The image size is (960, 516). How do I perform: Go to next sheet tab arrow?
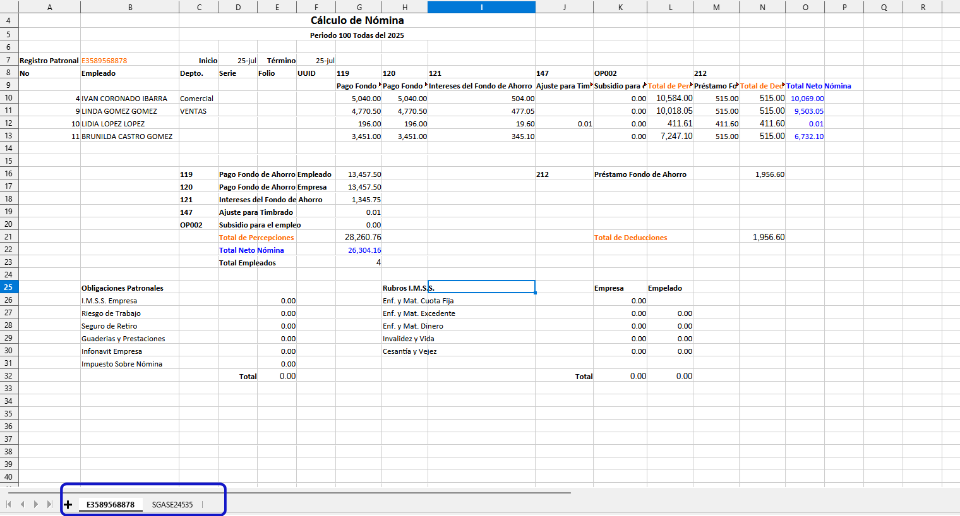(x=36, y=504)
